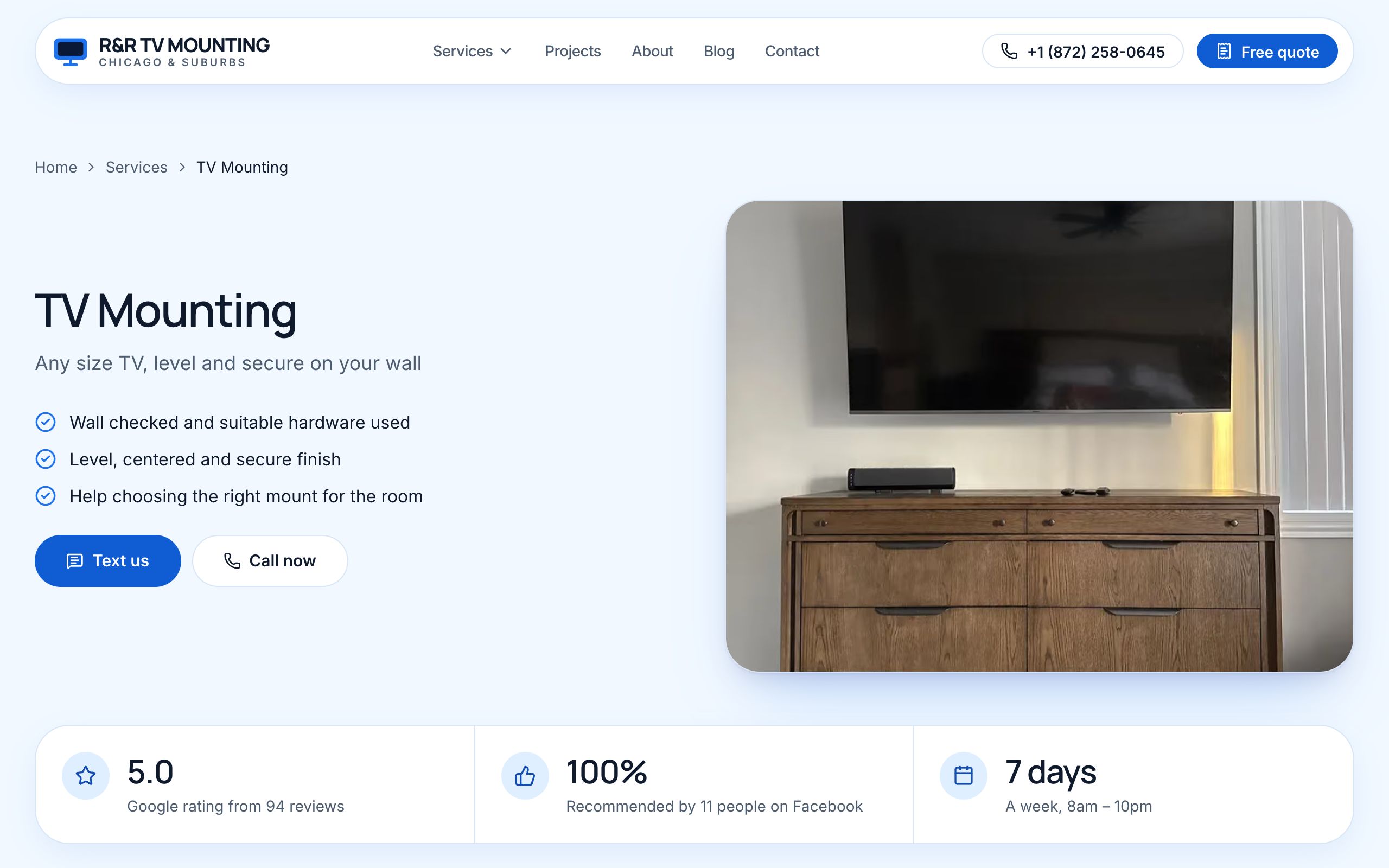This screenshot has height=868, width=1389.
Task: Click the document icon in the Free quote button
Action: [x=1224, y=51]
